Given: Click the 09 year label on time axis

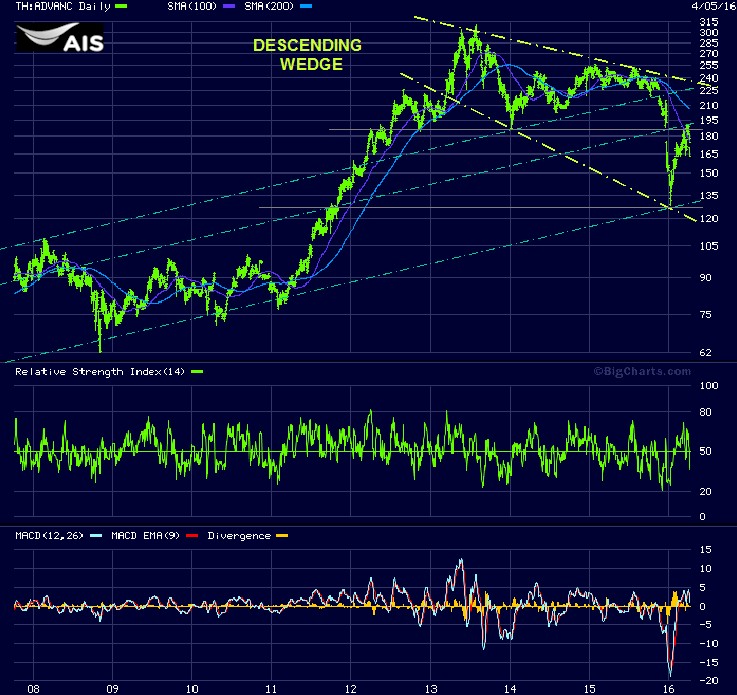Looking at the screenshot, I should point(112,689).
